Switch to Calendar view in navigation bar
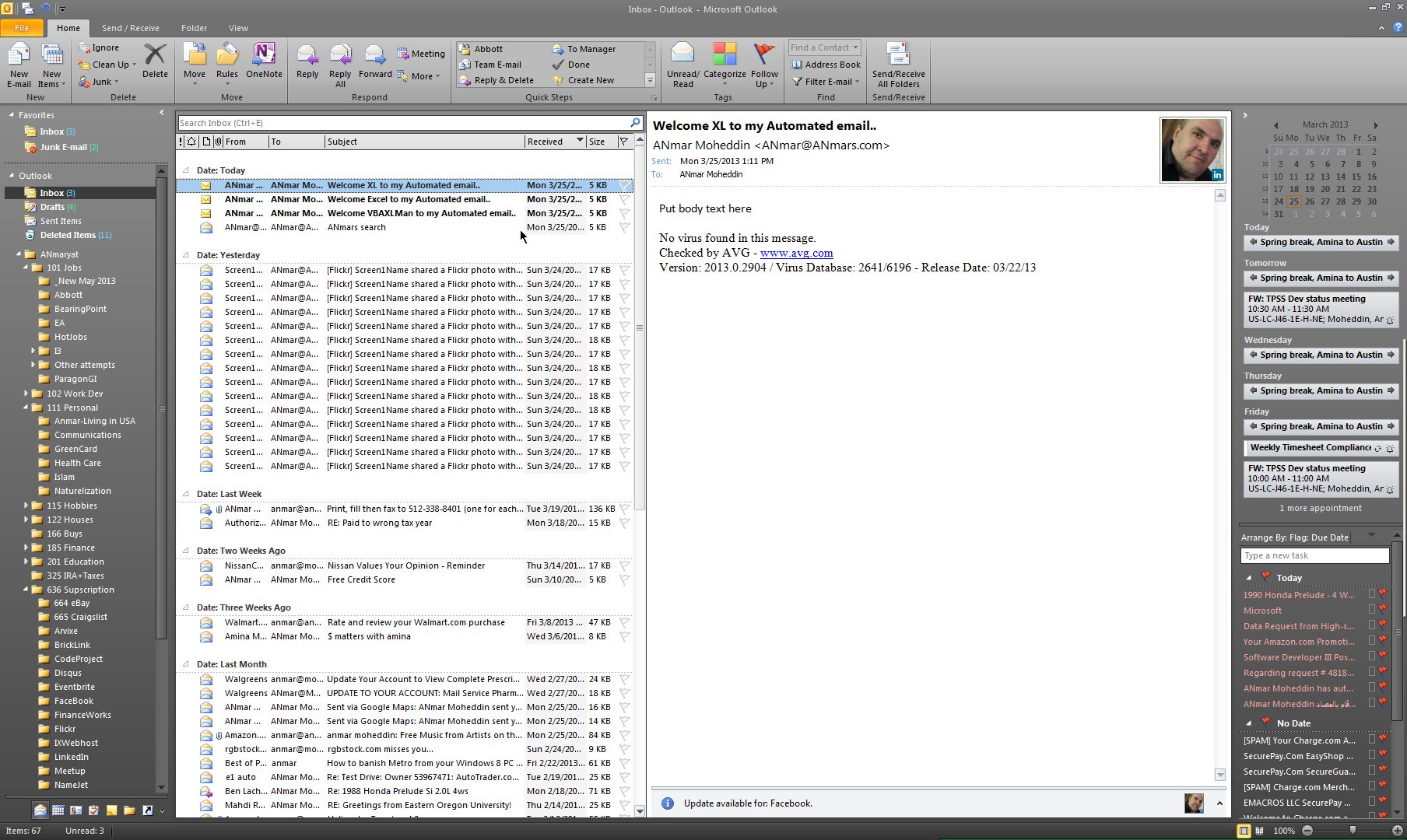Image resolution: width=1407 pixels, height=840 pixels. [58, 810]
